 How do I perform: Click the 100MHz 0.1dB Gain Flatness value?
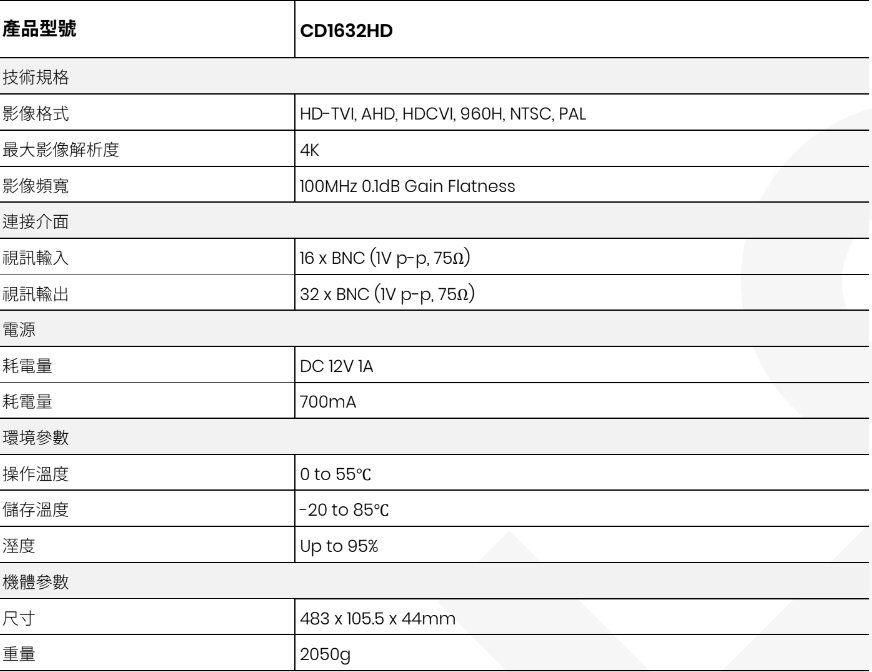pos(407,186)
